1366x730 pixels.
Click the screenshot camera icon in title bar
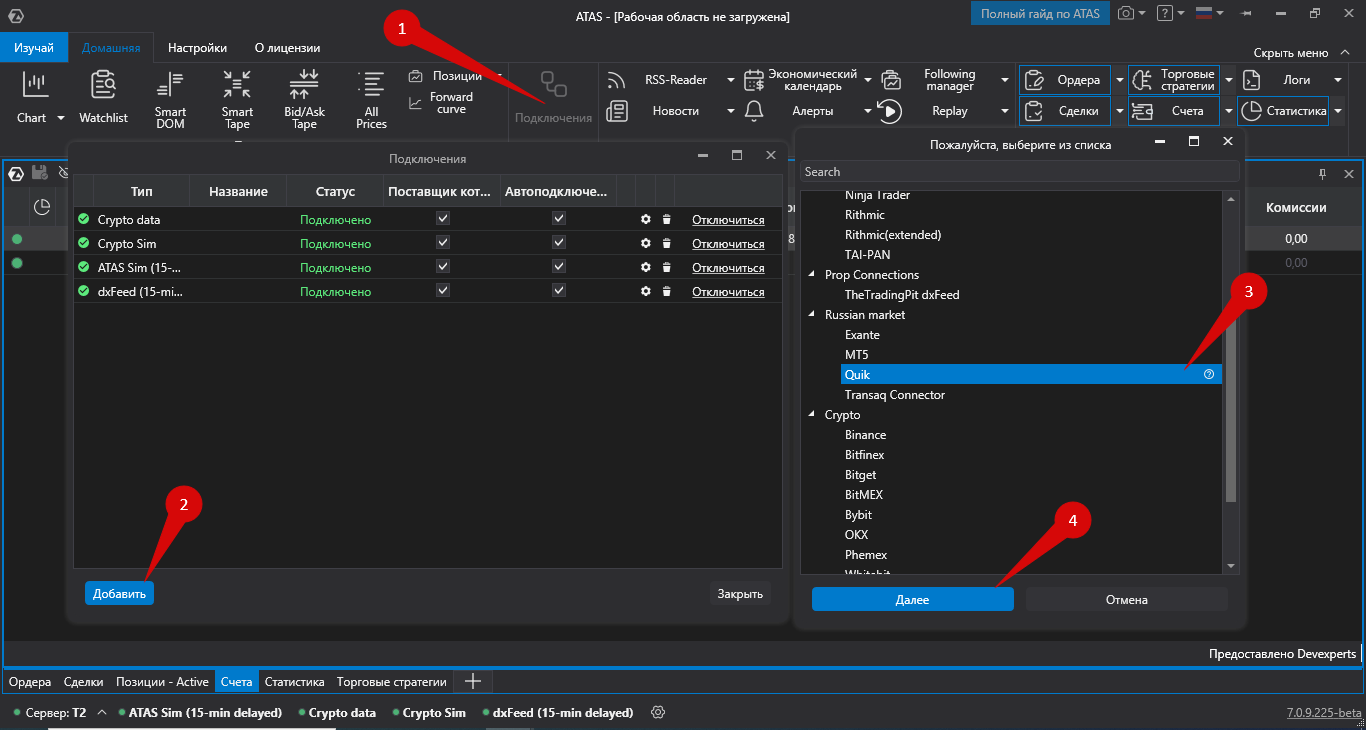1126,13
